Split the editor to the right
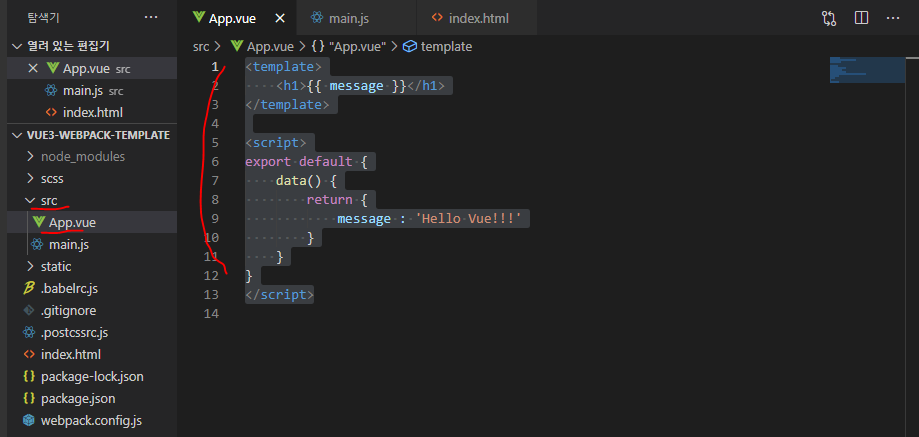The width and height of the screenshot is (919, 437). 861,18
